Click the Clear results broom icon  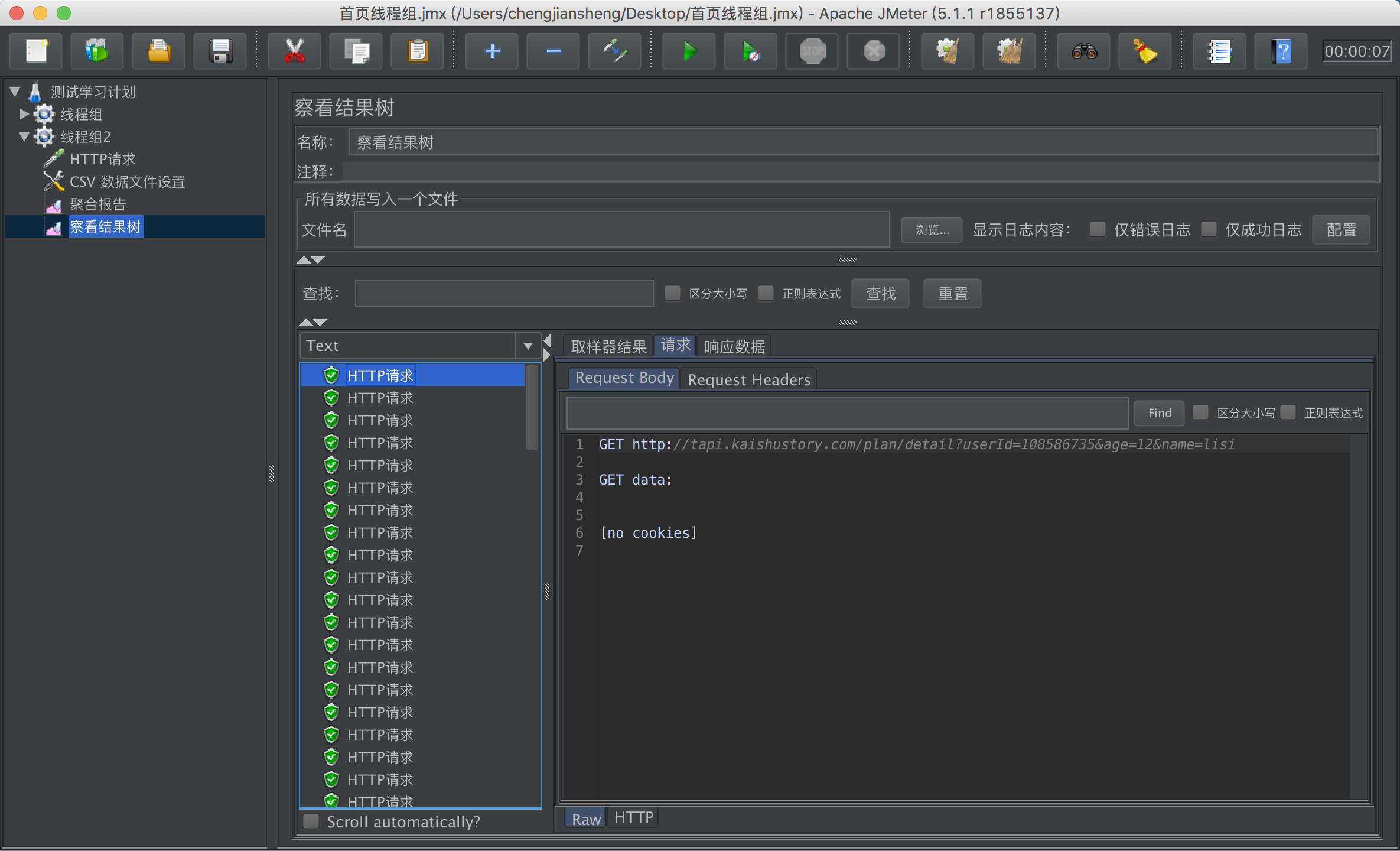948,51
